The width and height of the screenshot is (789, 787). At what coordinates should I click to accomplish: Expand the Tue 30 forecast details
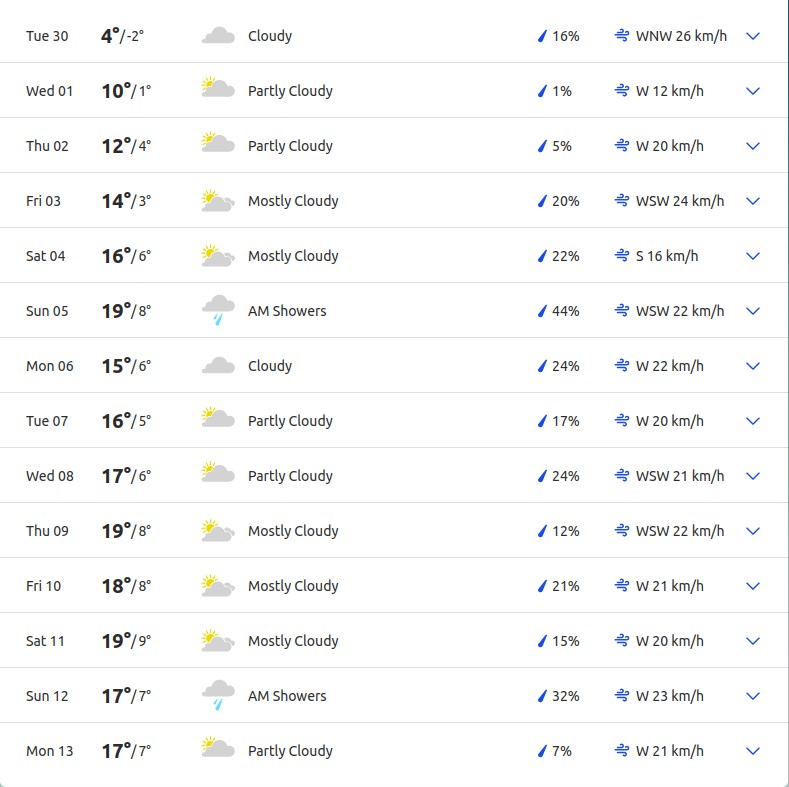(753, 36)
